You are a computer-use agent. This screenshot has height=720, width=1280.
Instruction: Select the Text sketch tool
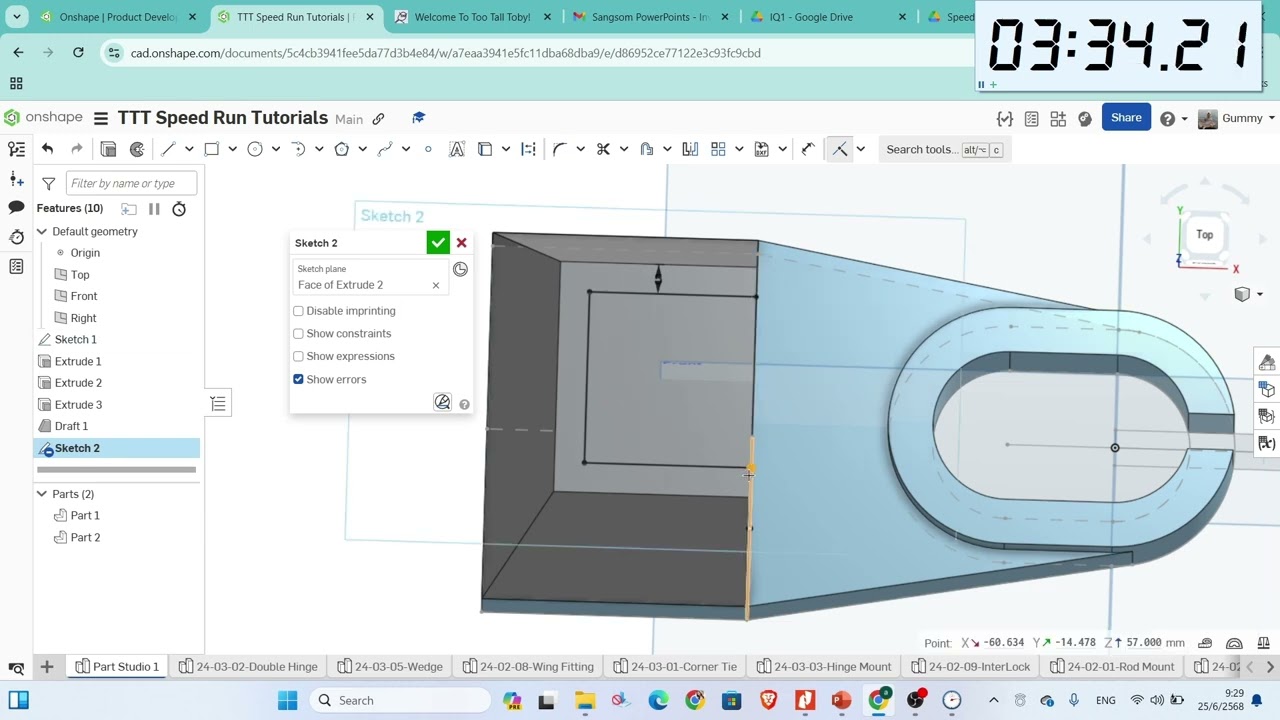[457, 149]
